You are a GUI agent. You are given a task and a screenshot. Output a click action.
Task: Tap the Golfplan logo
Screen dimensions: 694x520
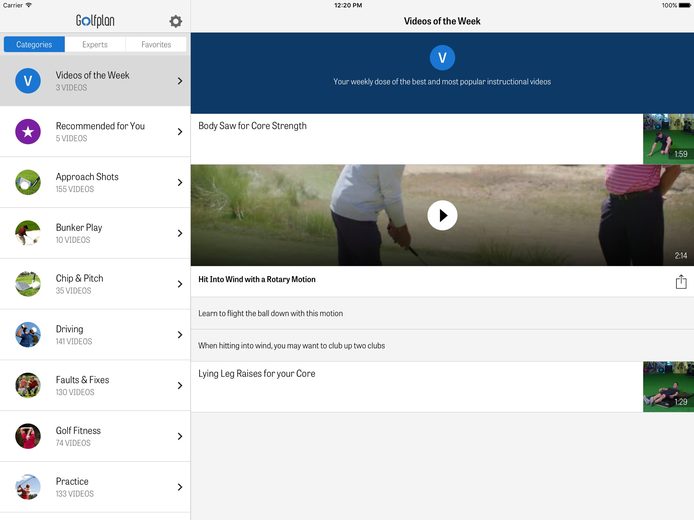(95, 21)
